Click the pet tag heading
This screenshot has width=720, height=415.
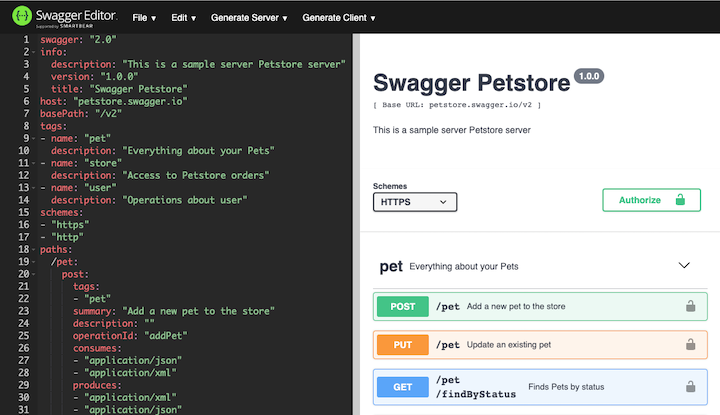click(391, 267)
